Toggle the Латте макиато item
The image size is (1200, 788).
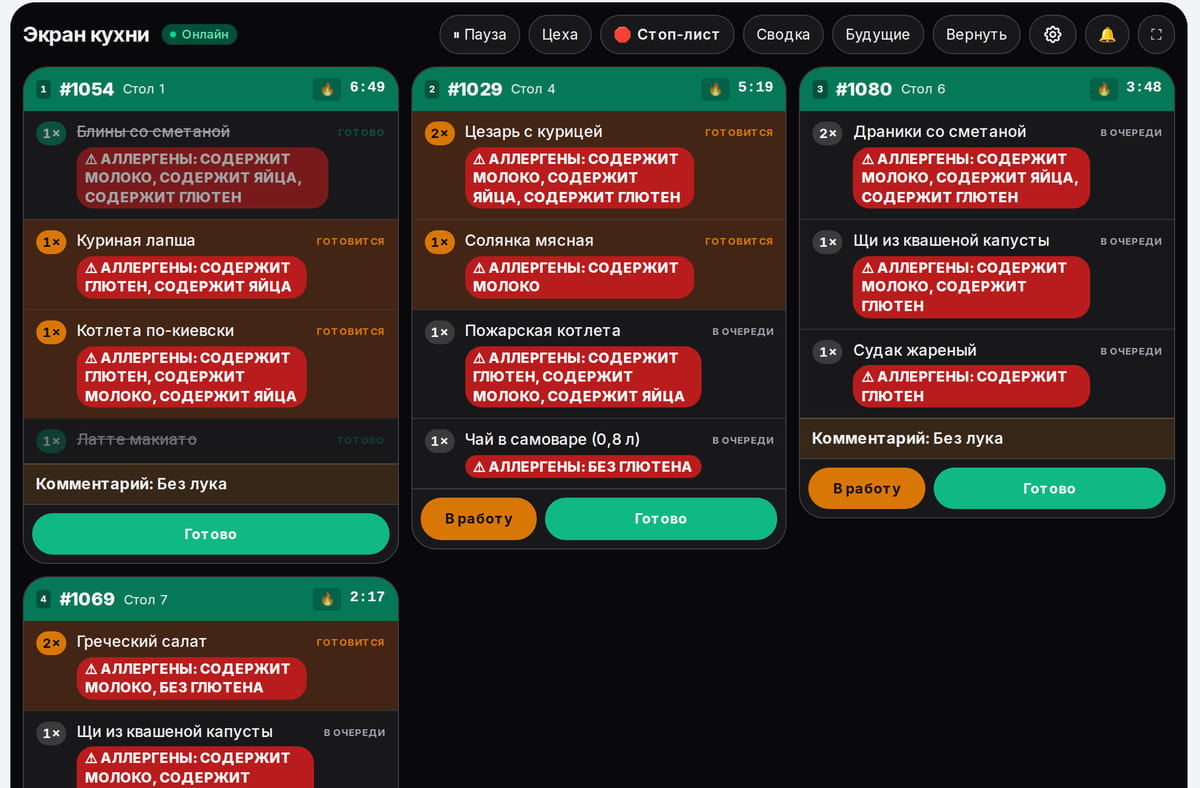point(211,440)
